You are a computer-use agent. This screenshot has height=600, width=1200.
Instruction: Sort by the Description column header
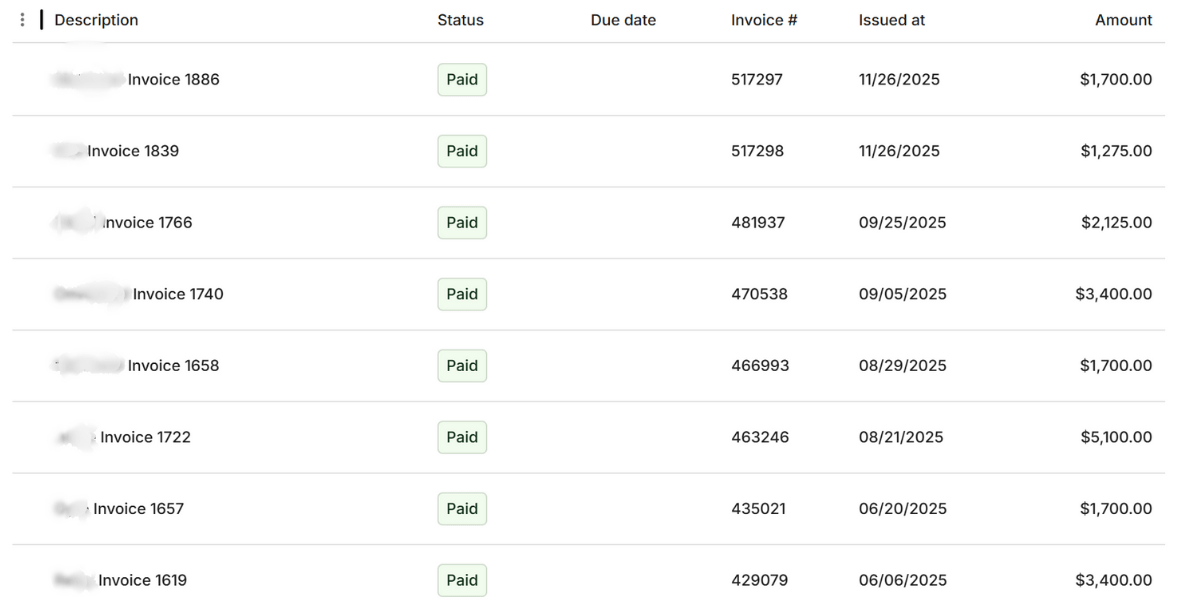(96, 20)
